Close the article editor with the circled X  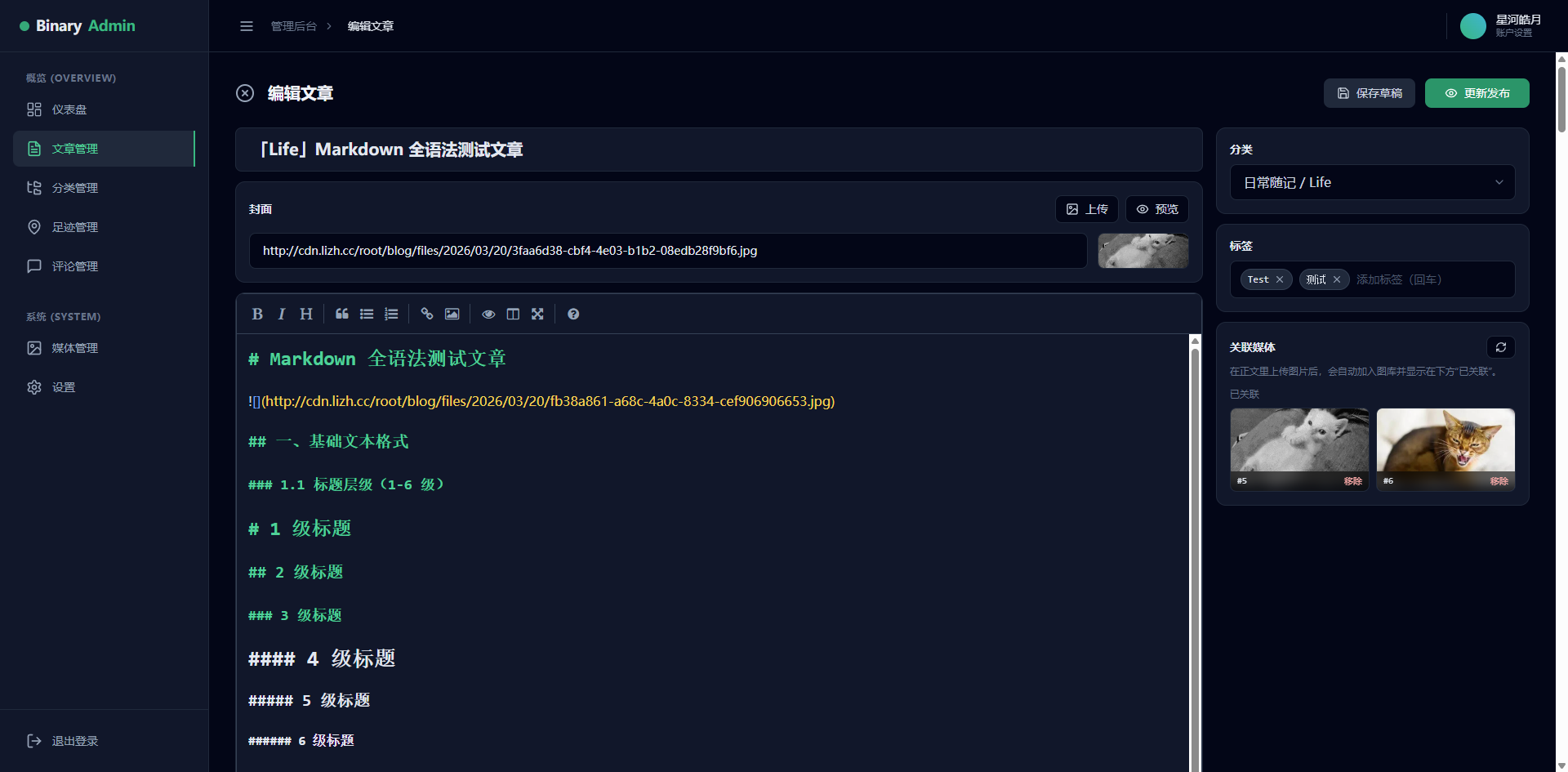245,93
